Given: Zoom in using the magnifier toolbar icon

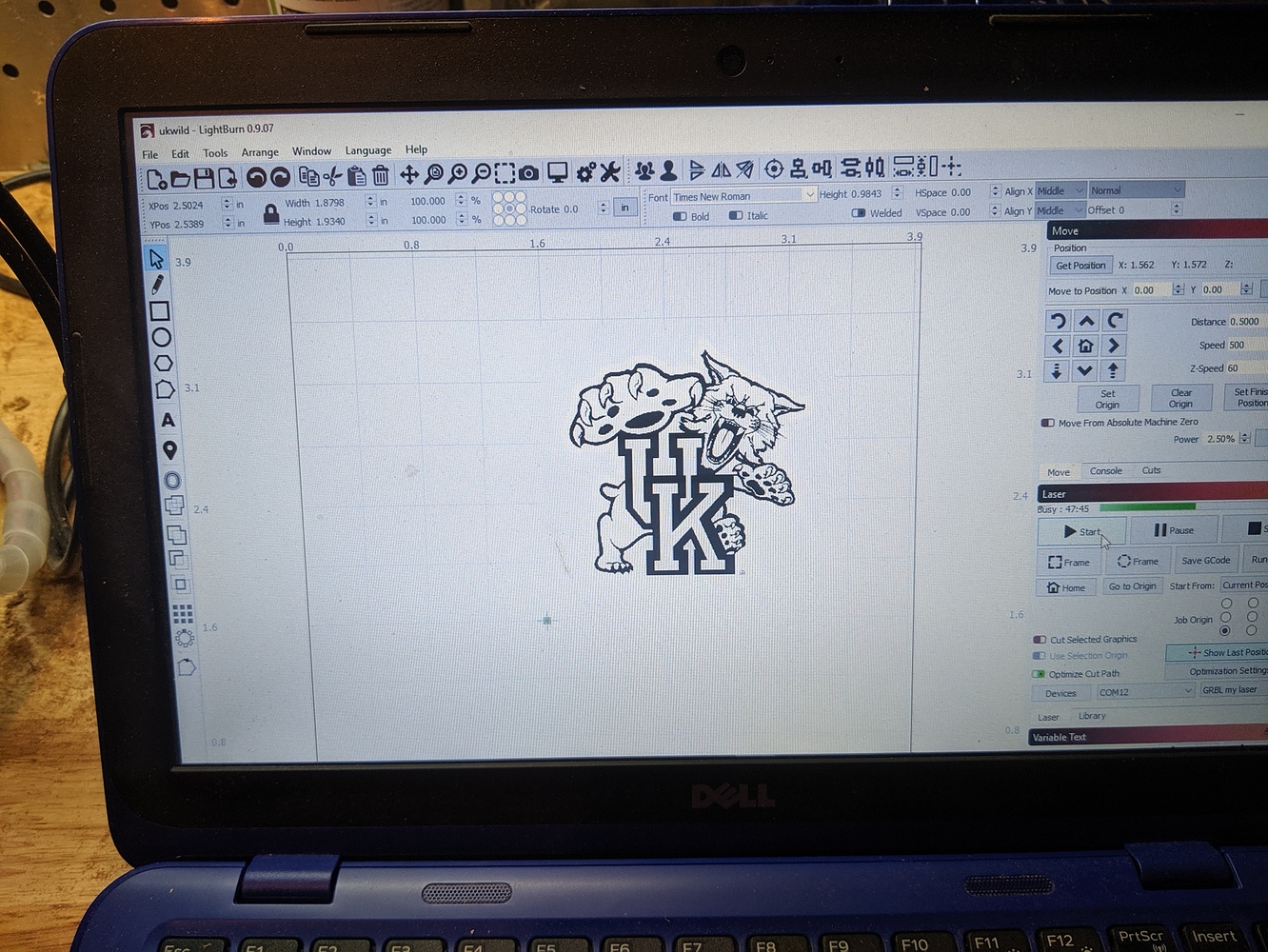Looking at the screenshot, I should (458, 172).
